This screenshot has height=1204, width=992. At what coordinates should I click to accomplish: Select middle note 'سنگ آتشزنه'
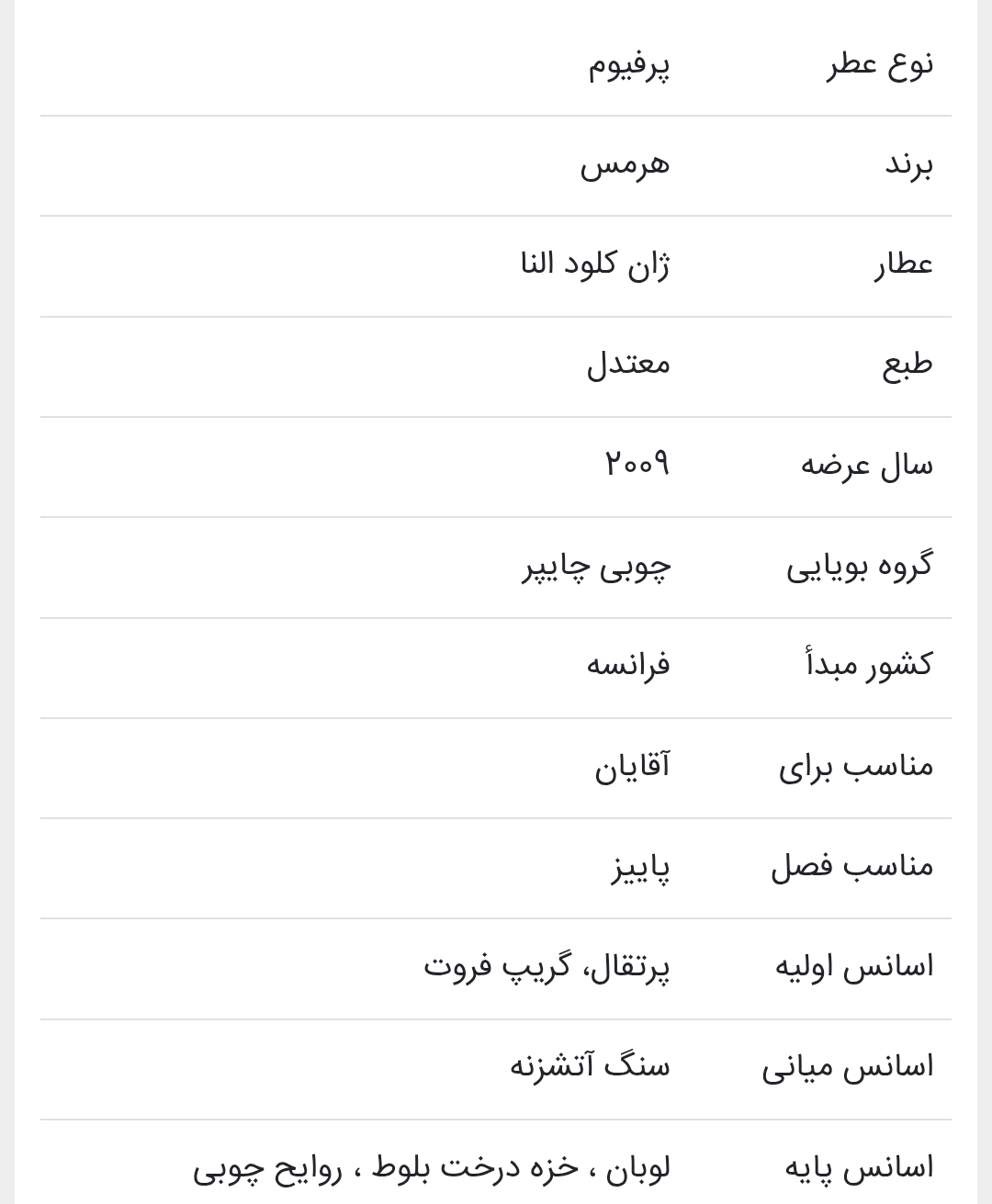tap(590, 1066)
